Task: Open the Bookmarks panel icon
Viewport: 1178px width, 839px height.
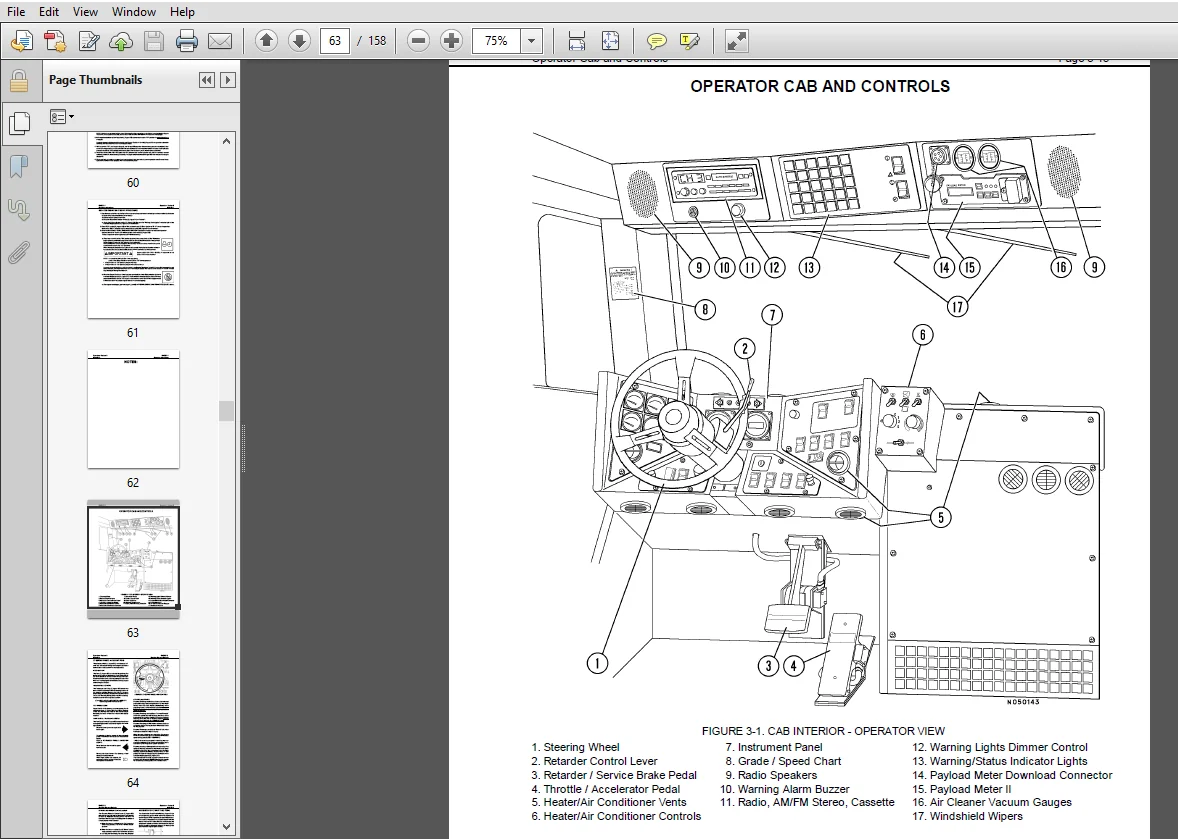Action: tap(19, 167)
